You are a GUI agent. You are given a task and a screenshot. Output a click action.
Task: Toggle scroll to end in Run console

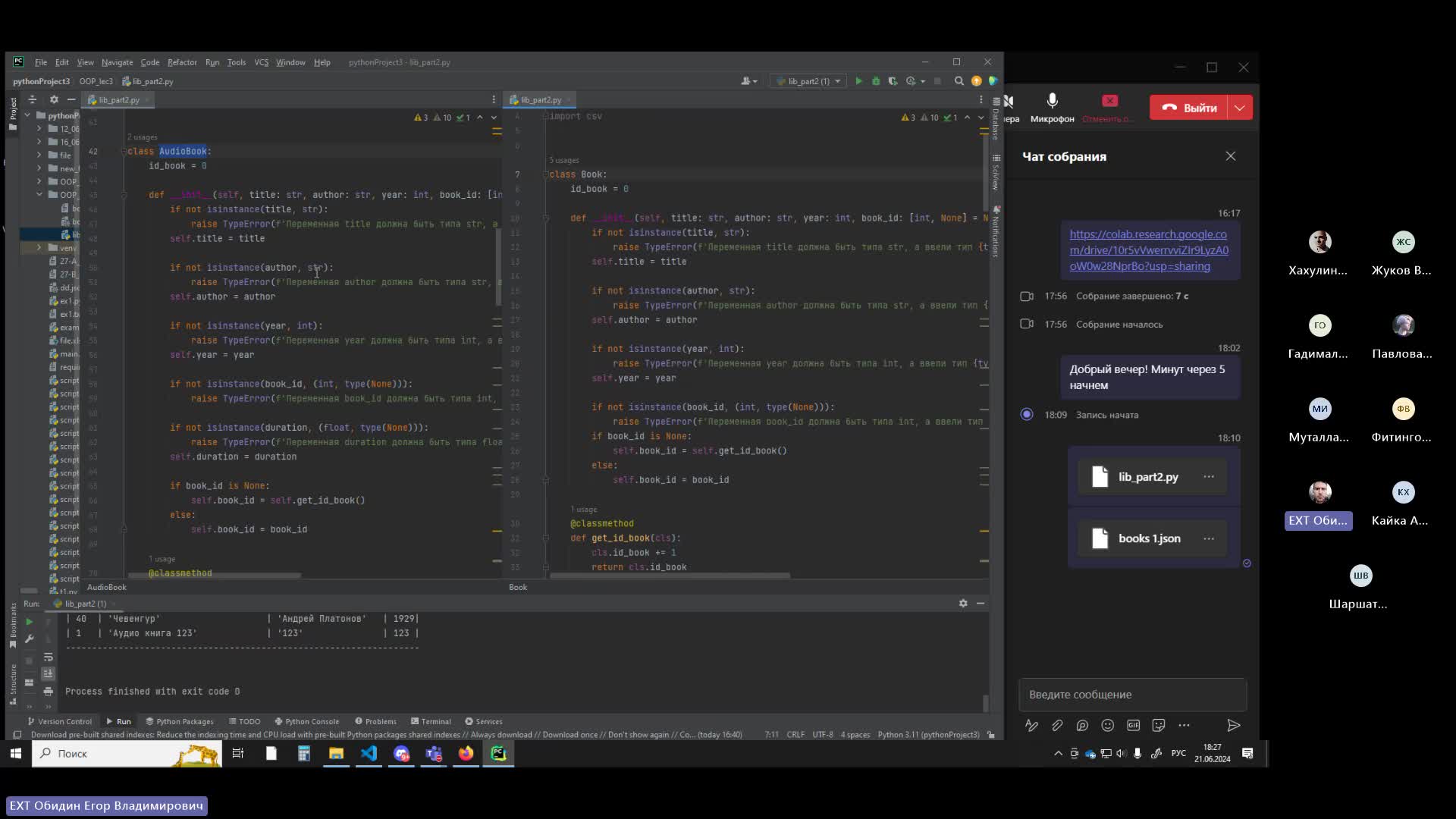[x=48, y=673]
